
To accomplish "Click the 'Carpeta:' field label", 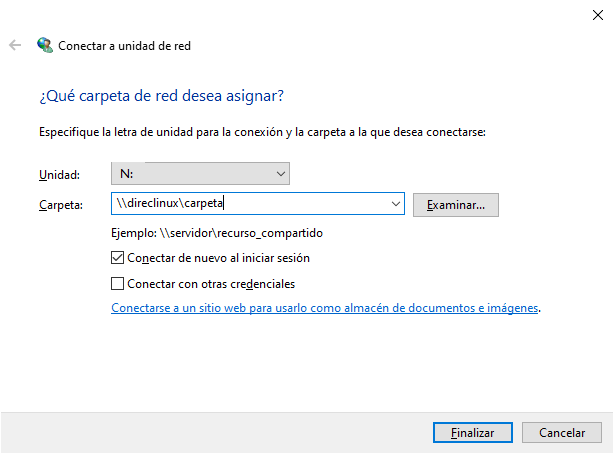I will click(61, 205).
